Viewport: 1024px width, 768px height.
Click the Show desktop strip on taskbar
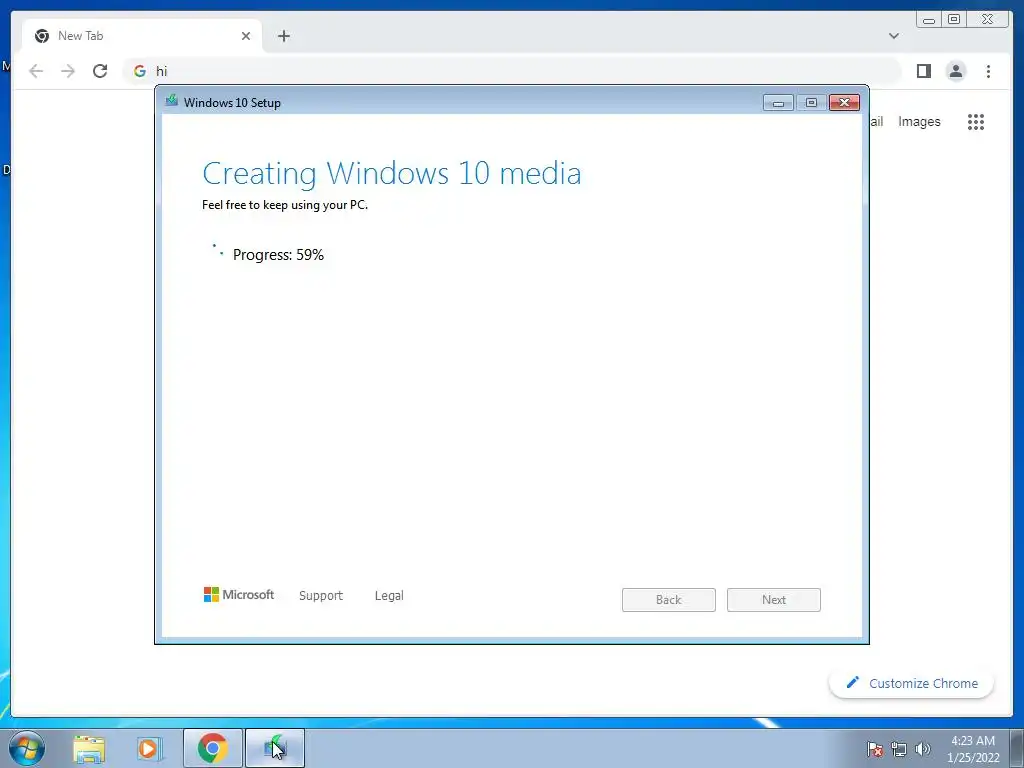(x=1017, y=748)
